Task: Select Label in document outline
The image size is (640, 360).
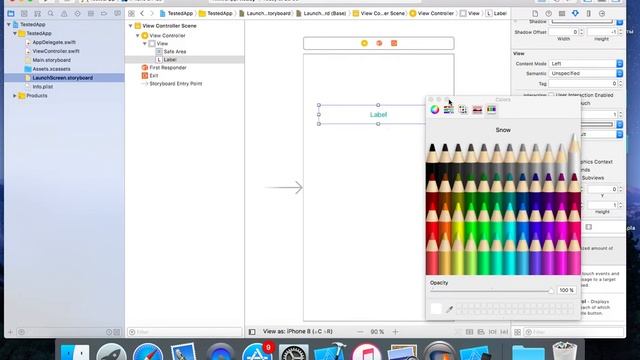Action: [x=170, y=60]
